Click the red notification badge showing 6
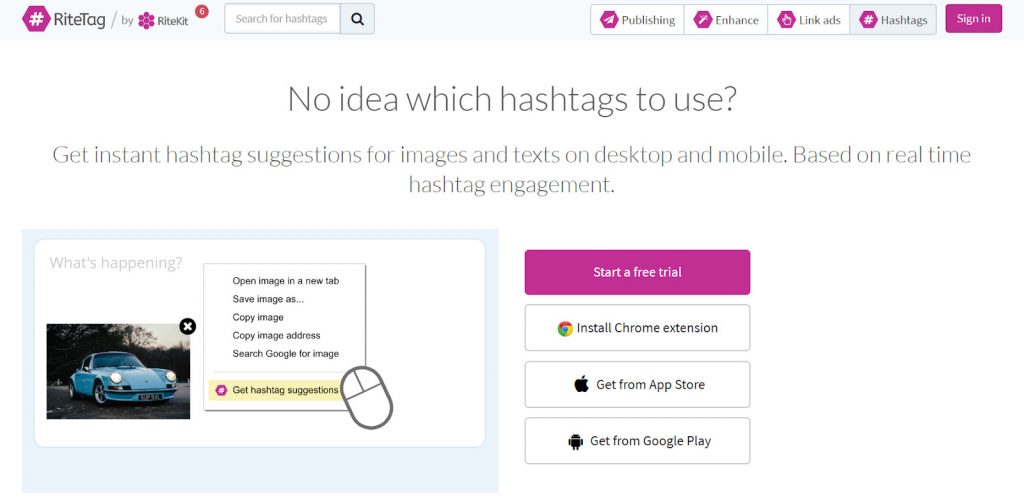The height and width of the screenshot is (497, 1024). [x=202, y=11]
